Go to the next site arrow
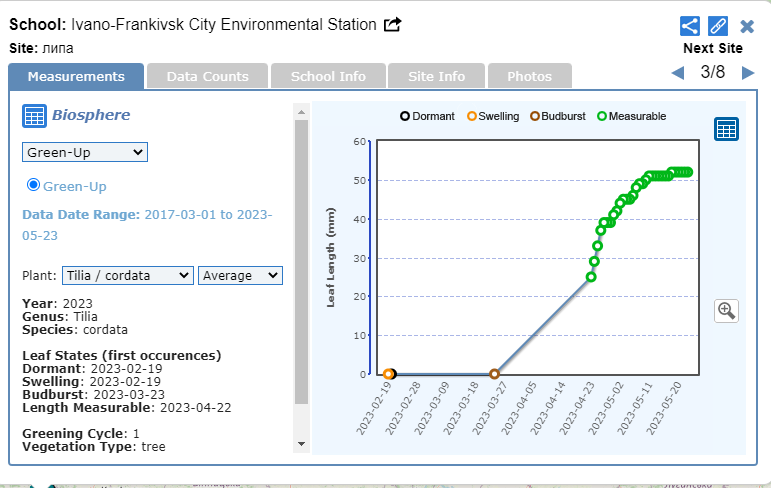 coord(747,73)
